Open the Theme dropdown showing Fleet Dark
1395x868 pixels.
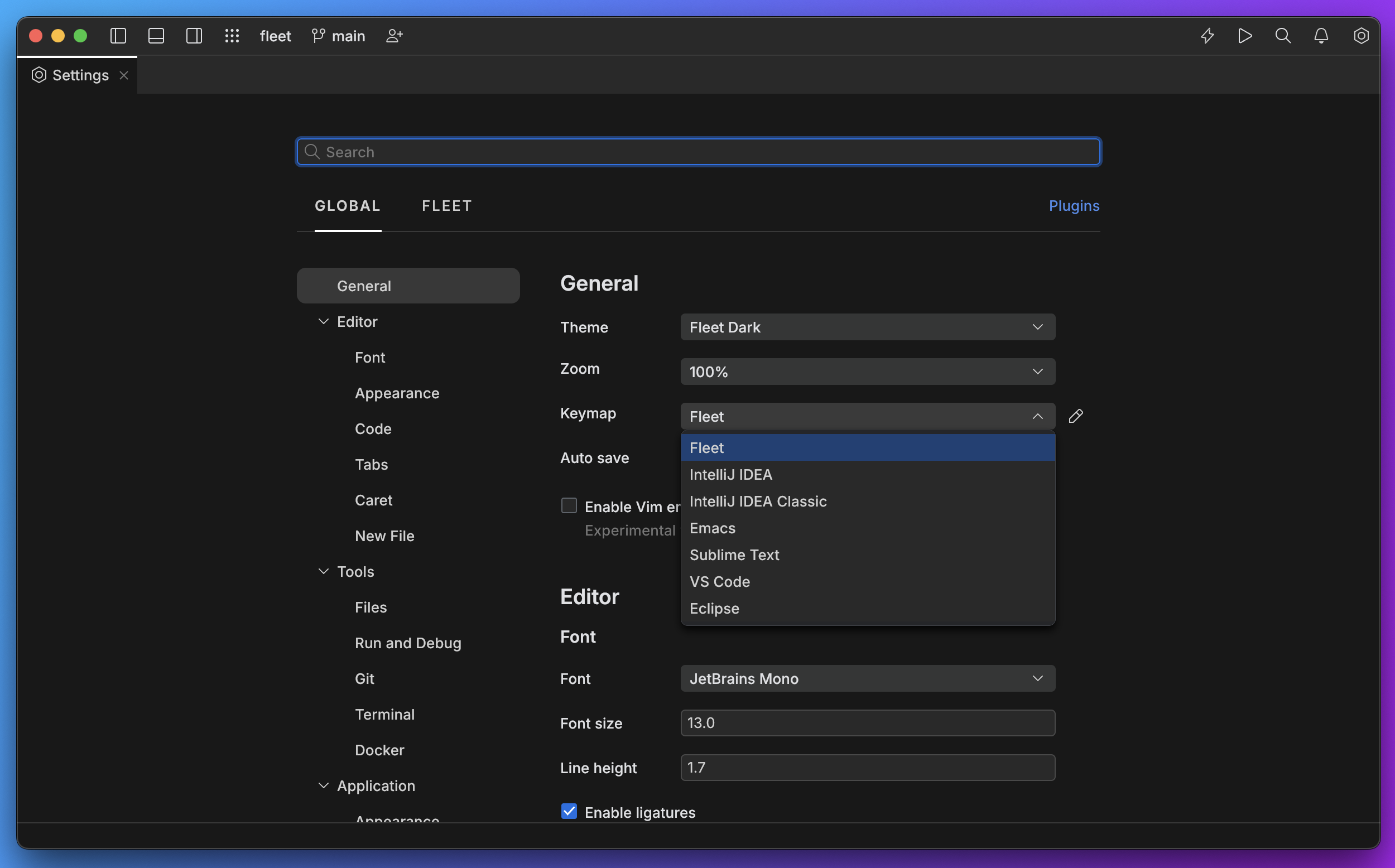pyautogui.click(x=868, y=327)
